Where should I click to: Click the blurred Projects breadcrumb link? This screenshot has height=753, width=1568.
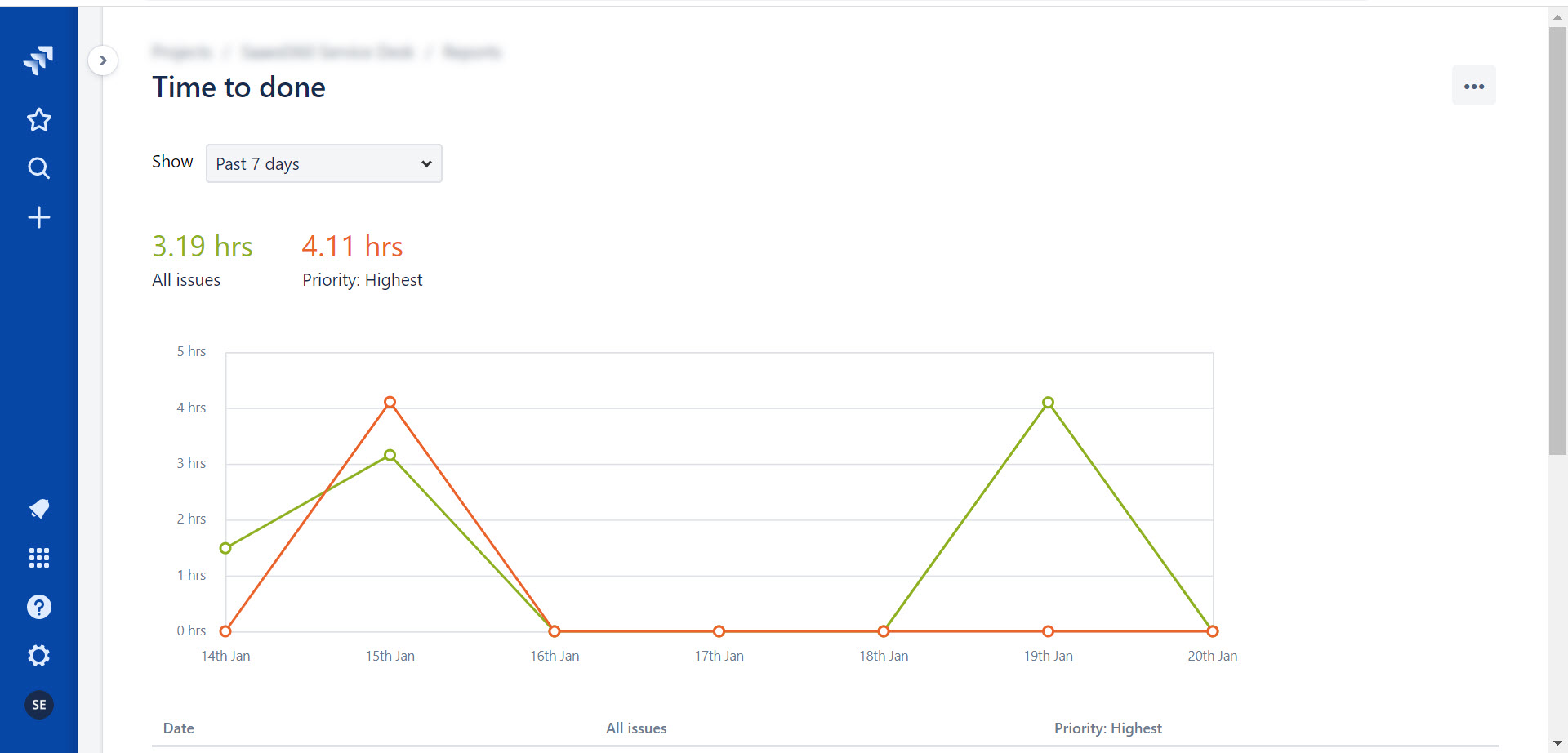pos(181,52)
